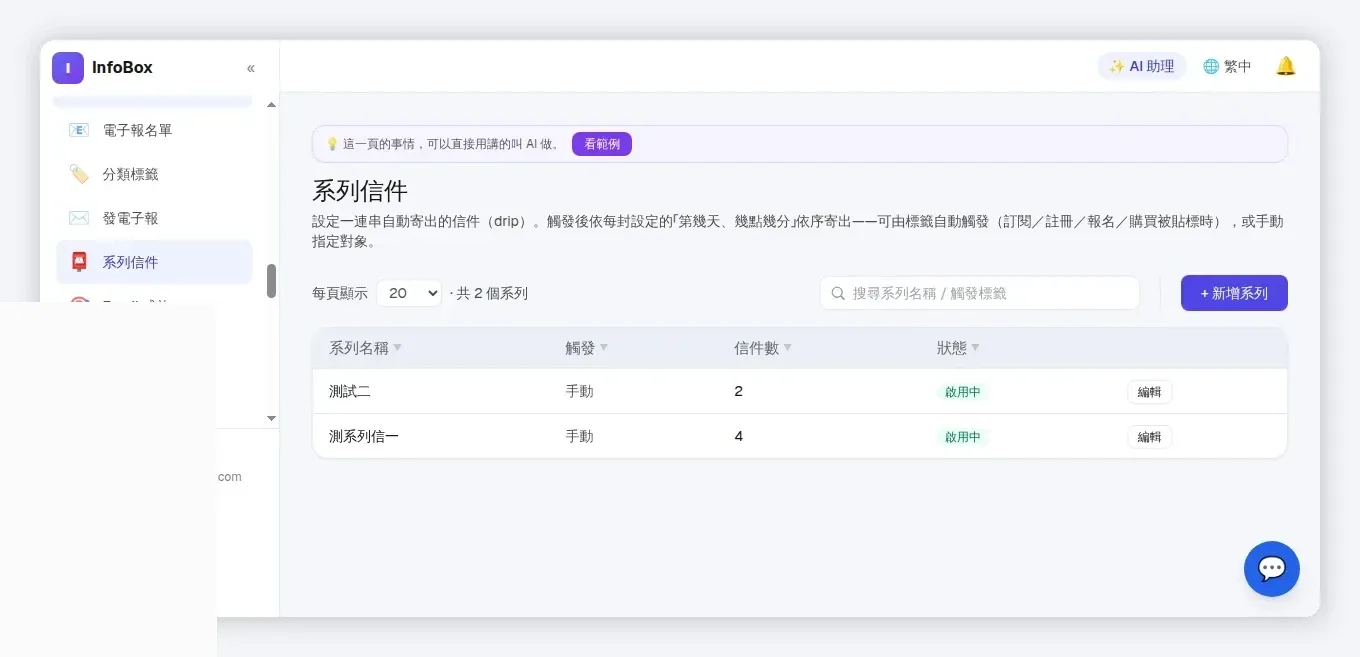This screenshot has width=1360, height=657.
Task: Click the mail icon beside 電子報名單
Action: (x=79, y=130)
